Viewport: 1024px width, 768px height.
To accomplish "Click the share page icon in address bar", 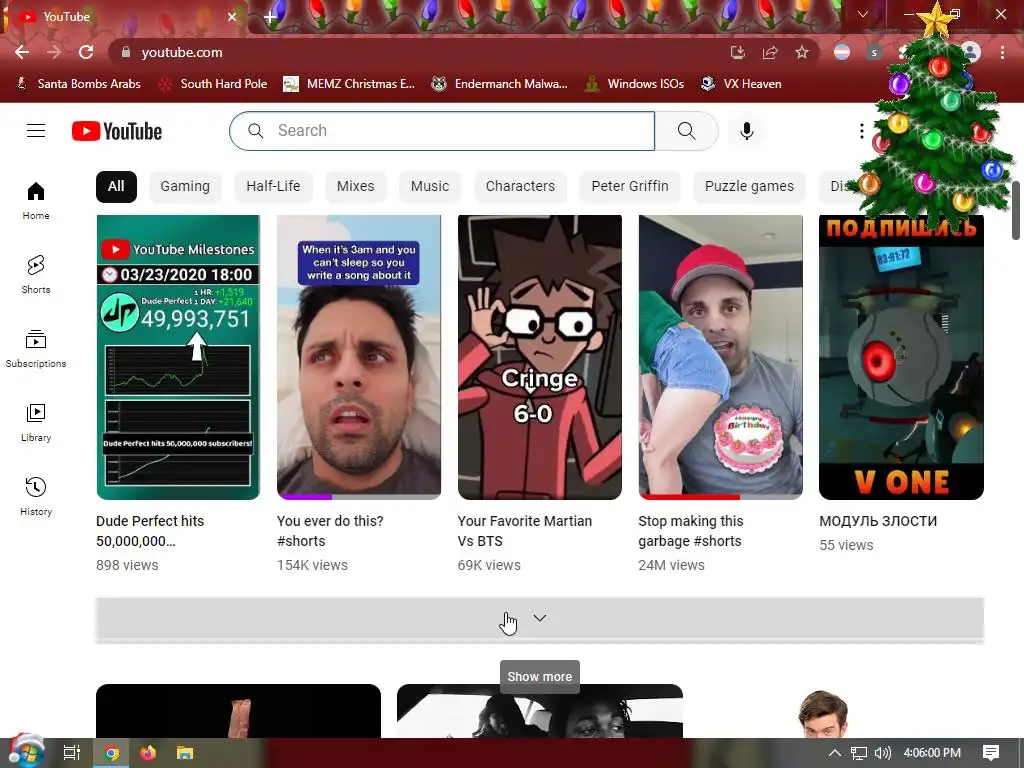I will (770, 52).
